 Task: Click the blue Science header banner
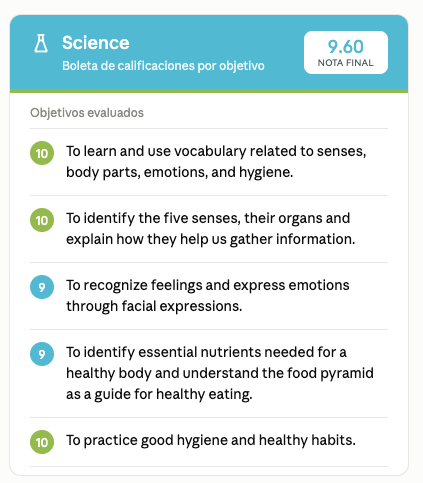(209, 53)
